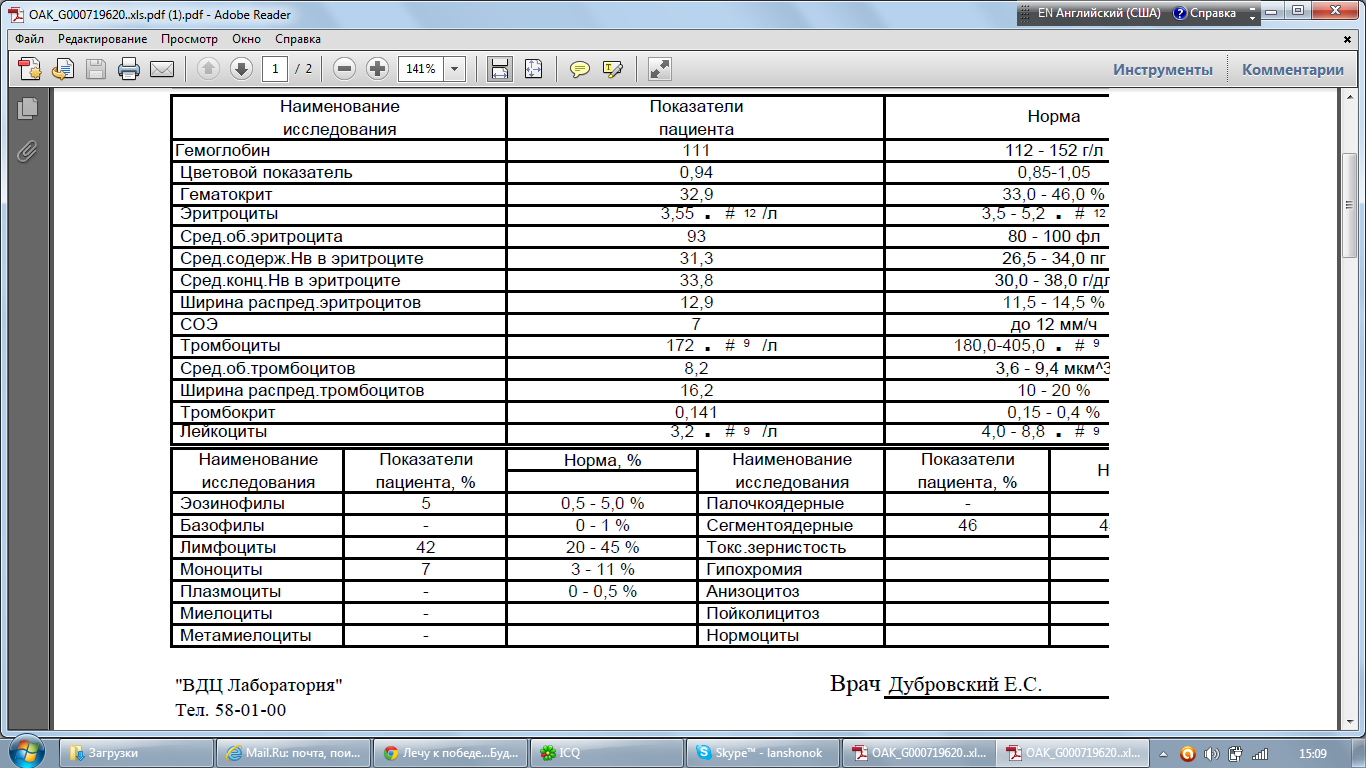The image size is (1366, 768).
Task: Click the Windows Start button
Action: coord(27,752)
